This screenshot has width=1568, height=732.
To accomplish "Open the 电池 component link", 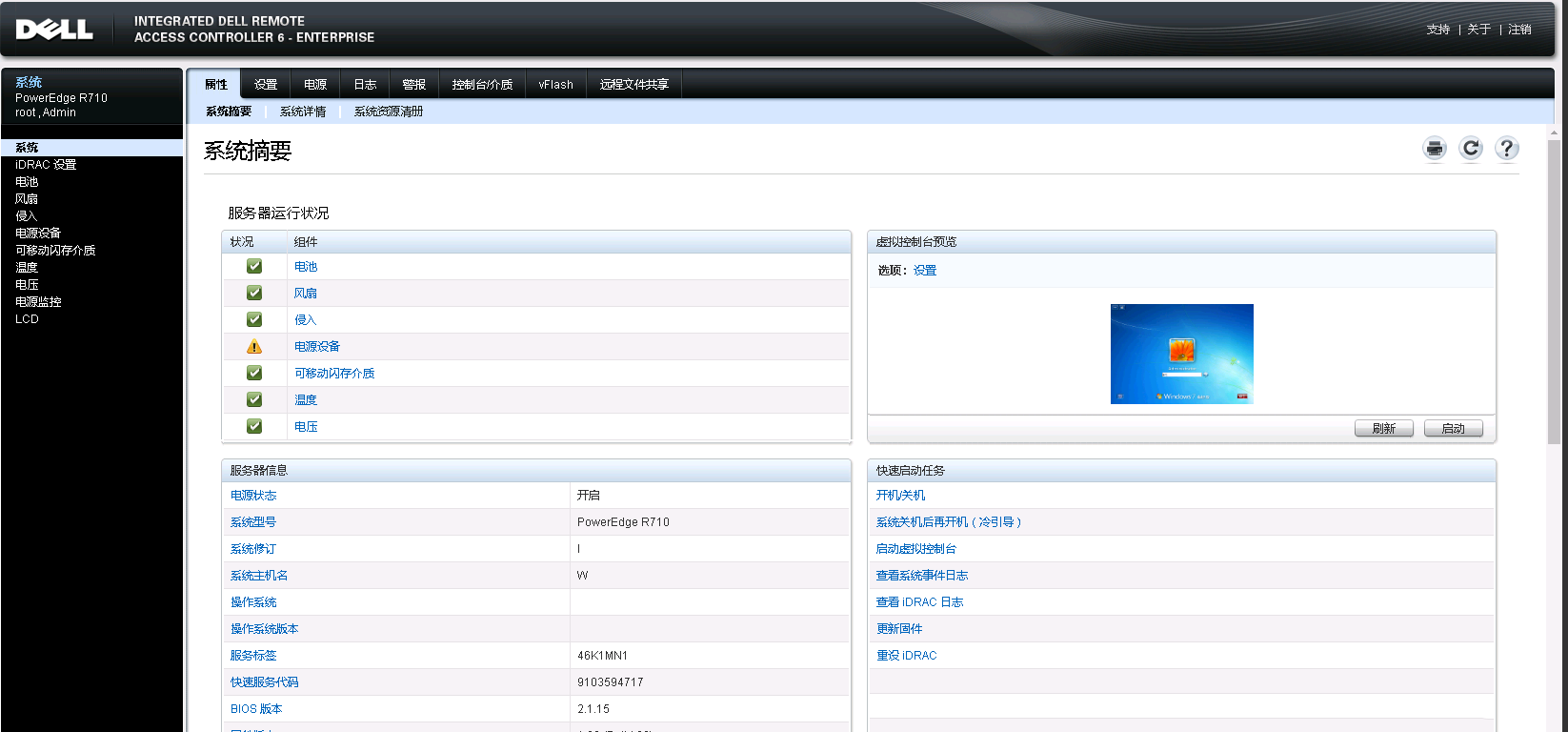I will tap(306, 267).
